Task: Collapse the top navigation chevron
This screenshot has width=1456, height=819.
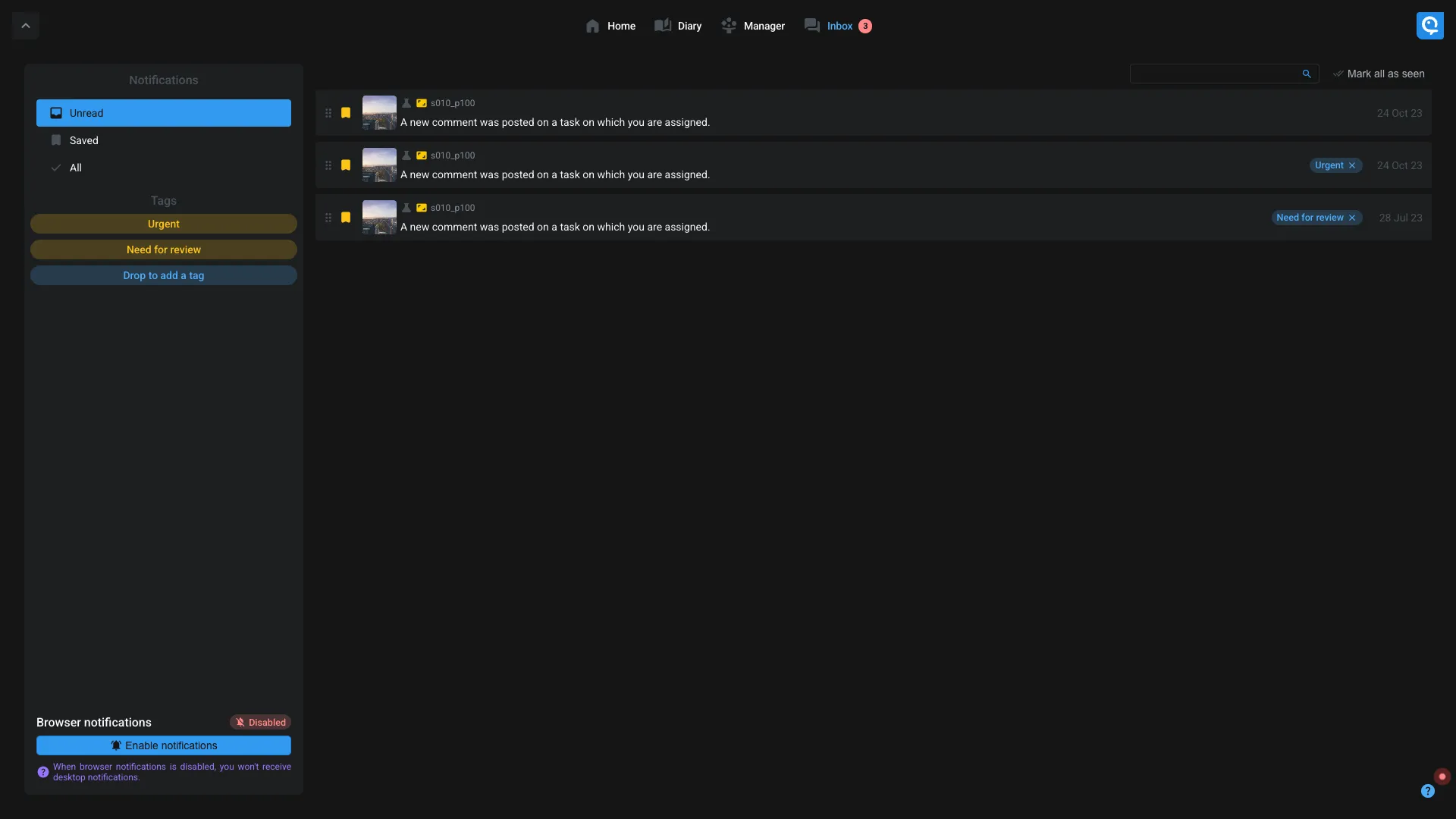Action: click(26, 26)
